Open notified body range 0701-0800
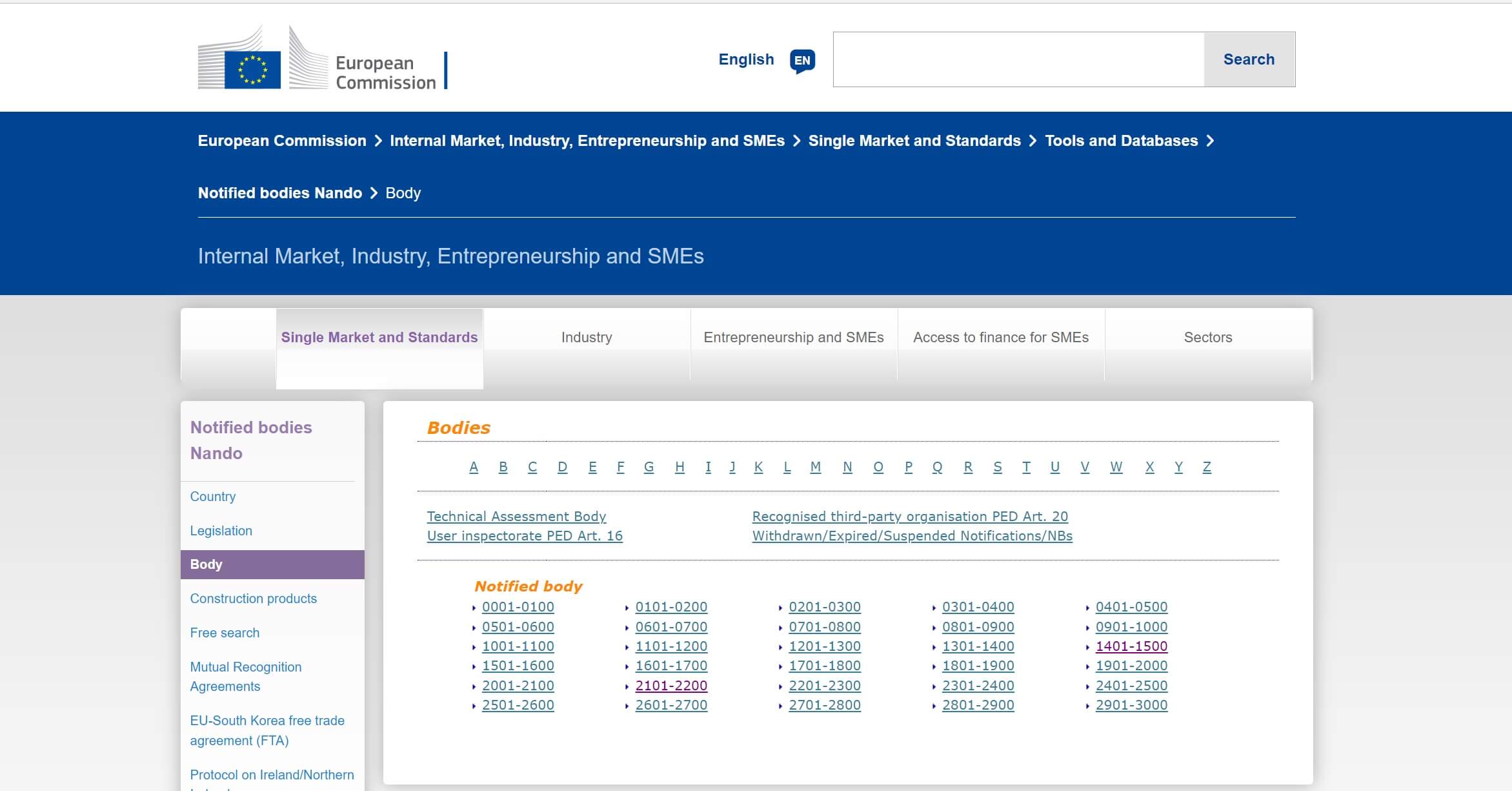The height and width of the screenshot is (791, 1512). click(825, 627)
